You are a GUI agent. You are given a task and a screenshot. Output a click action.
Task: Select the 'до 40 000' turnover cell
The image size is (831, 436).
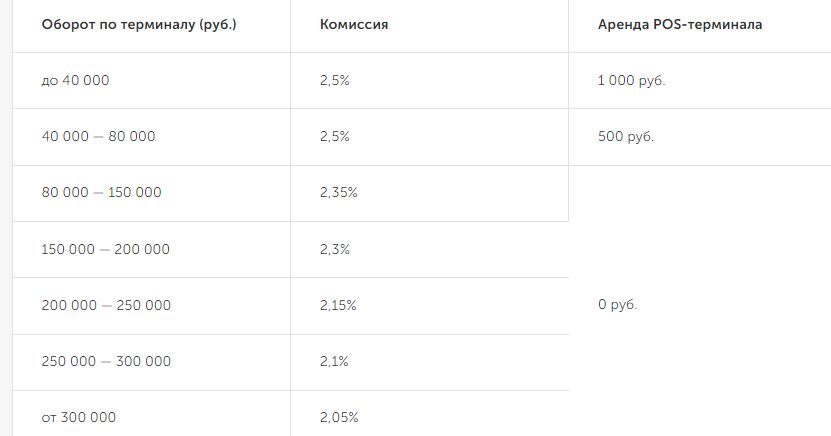[x=76, y=81]
